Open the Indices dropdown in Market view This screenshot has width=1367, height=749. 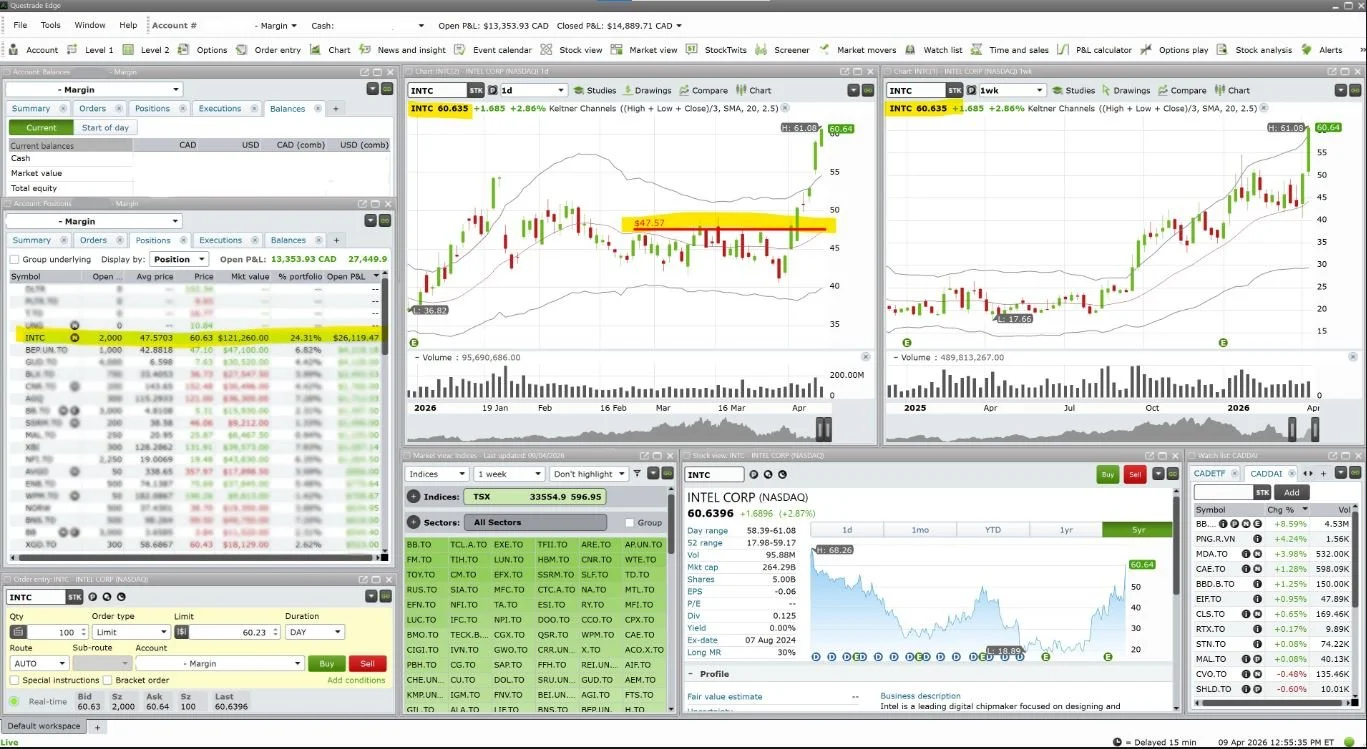pyautogui.click(x=437, y=474)
